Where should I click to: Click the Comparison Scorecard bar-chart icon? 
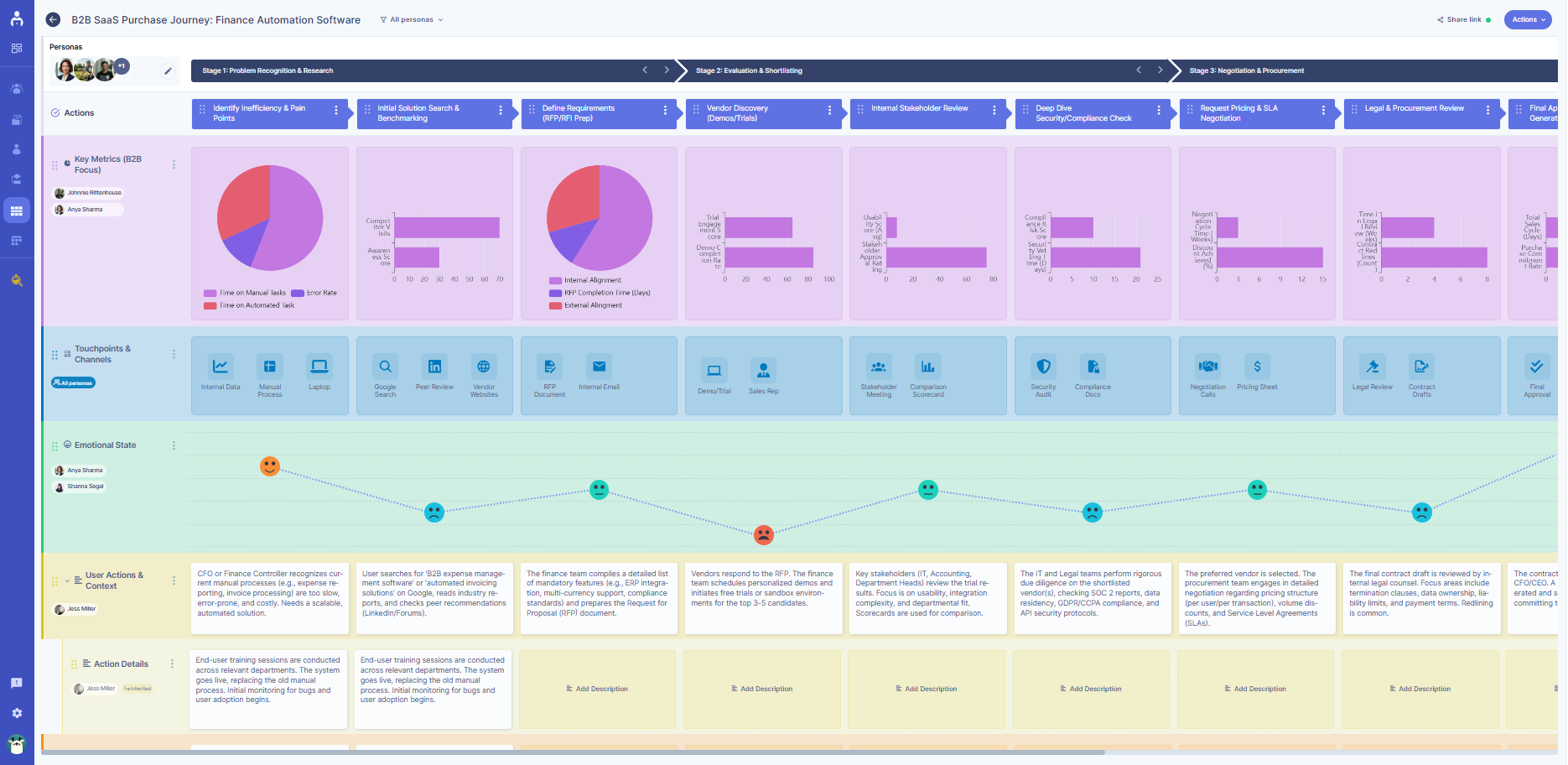(x=927, y=367)
